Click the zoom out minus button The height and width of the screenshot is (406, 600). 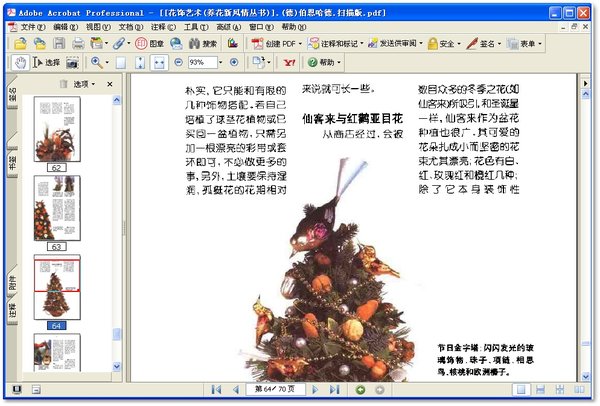click(x=178, y=62)
